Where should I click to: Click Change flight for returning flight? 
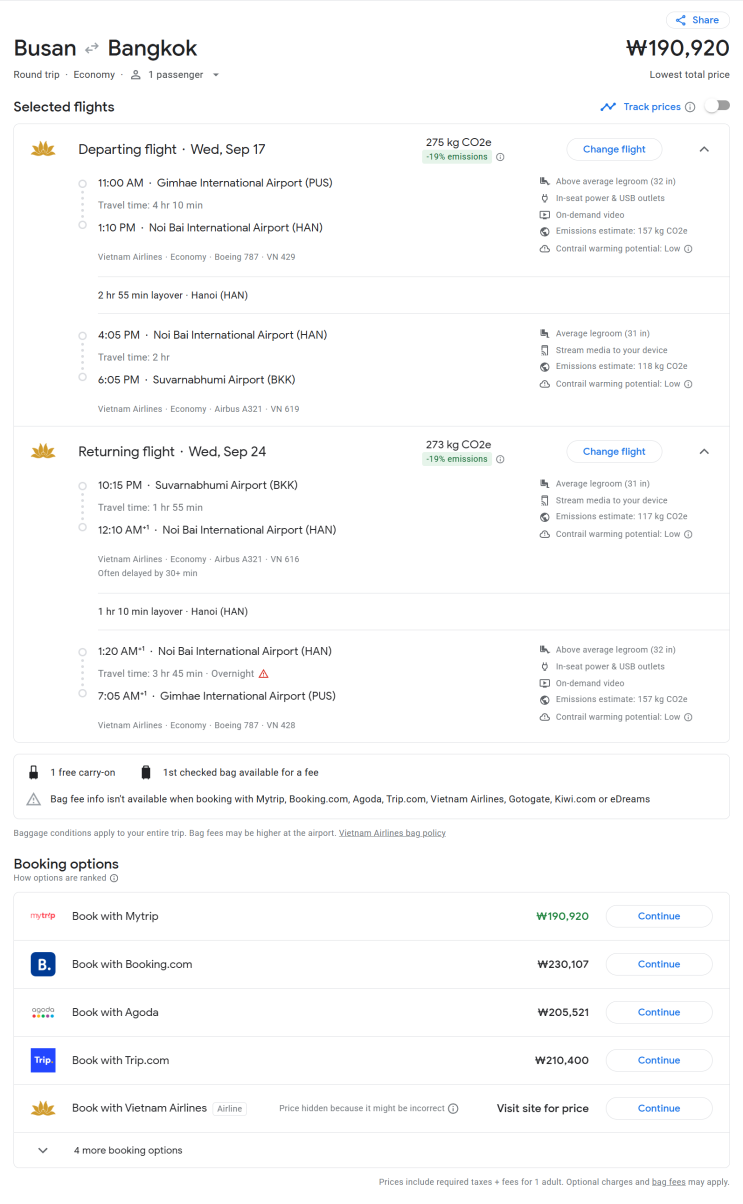pyautogui.click(x=614, y=451)
